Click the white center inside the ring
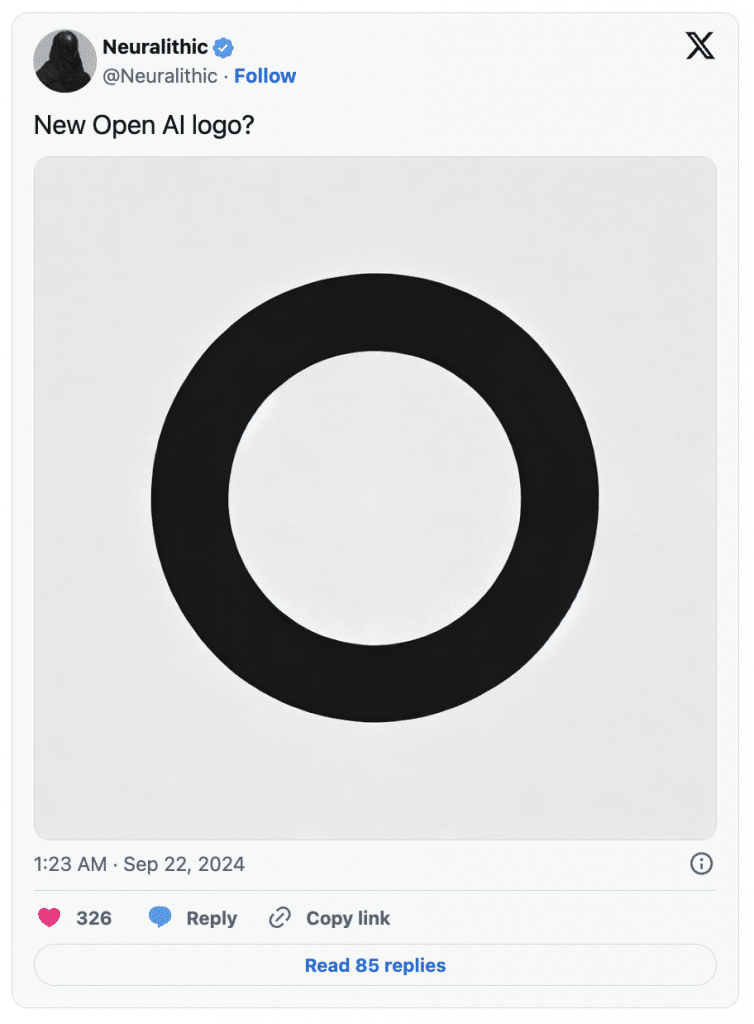 point(375,497)
